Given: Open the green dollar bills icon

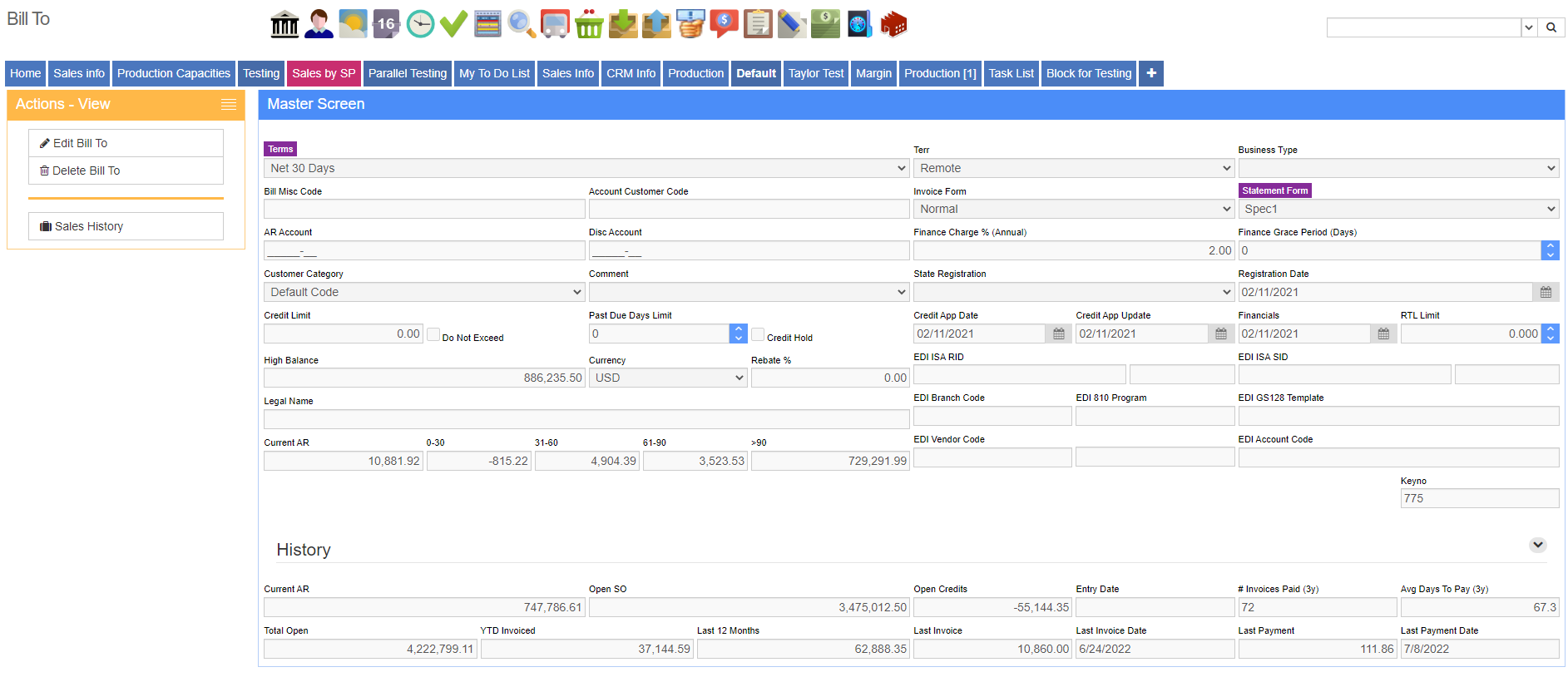Looking at the screenshot, I should tap(825, 24).
